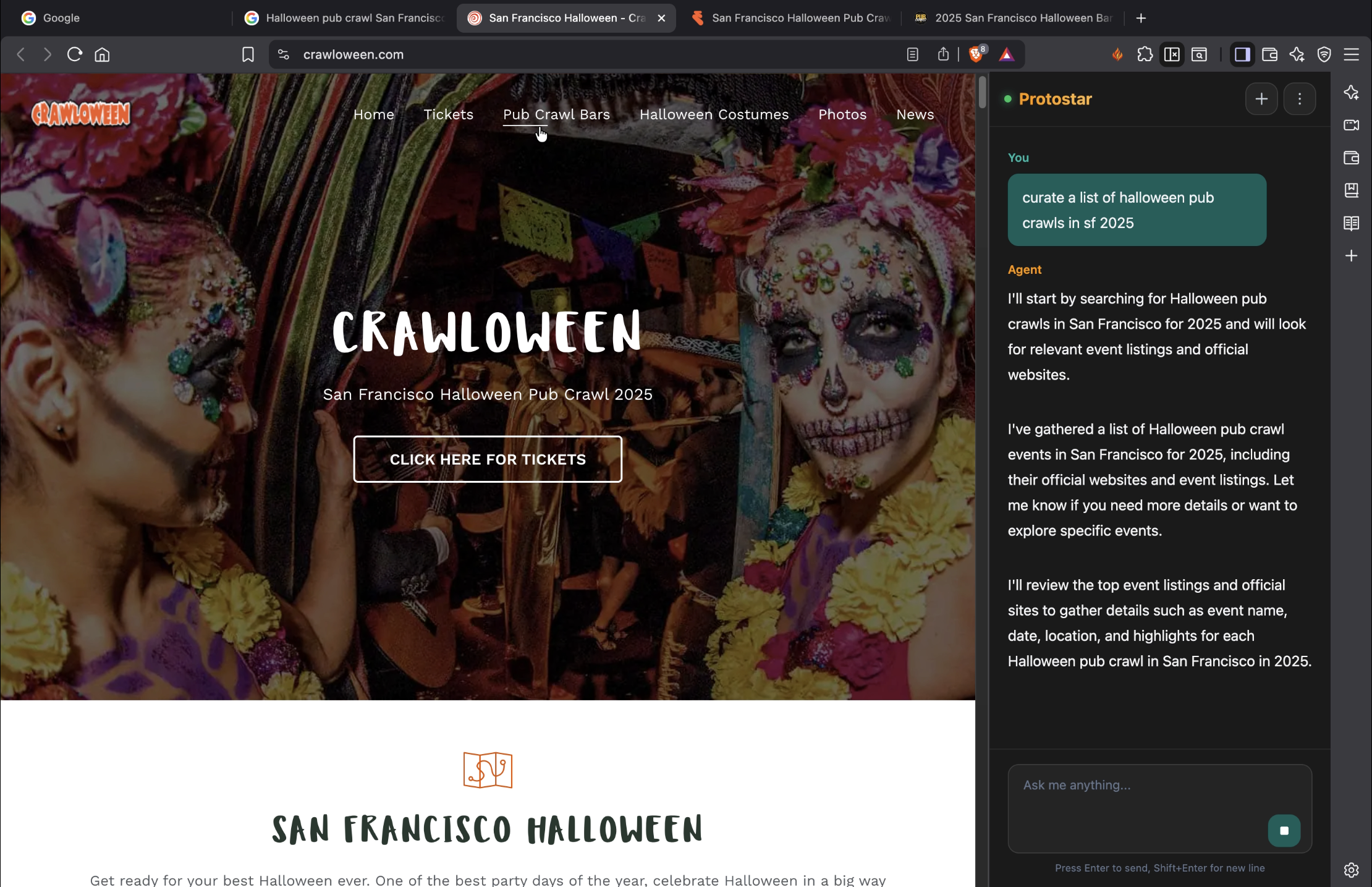Open site settings icon left of URL
The height and width of the screenshot is (887, 1372).
coord(284,55)
